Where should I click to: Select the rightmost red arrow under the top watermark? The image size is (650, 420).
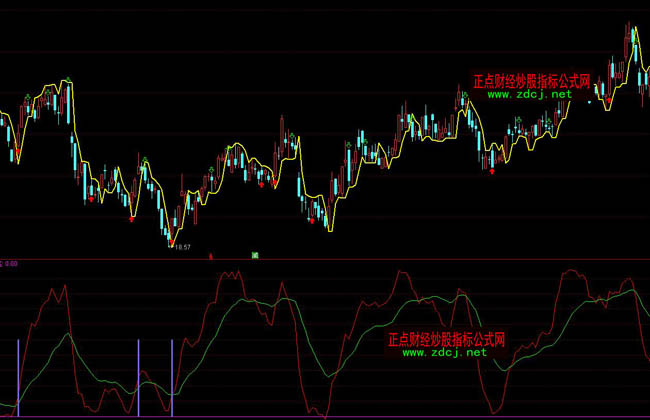click(x=491, y=170)
